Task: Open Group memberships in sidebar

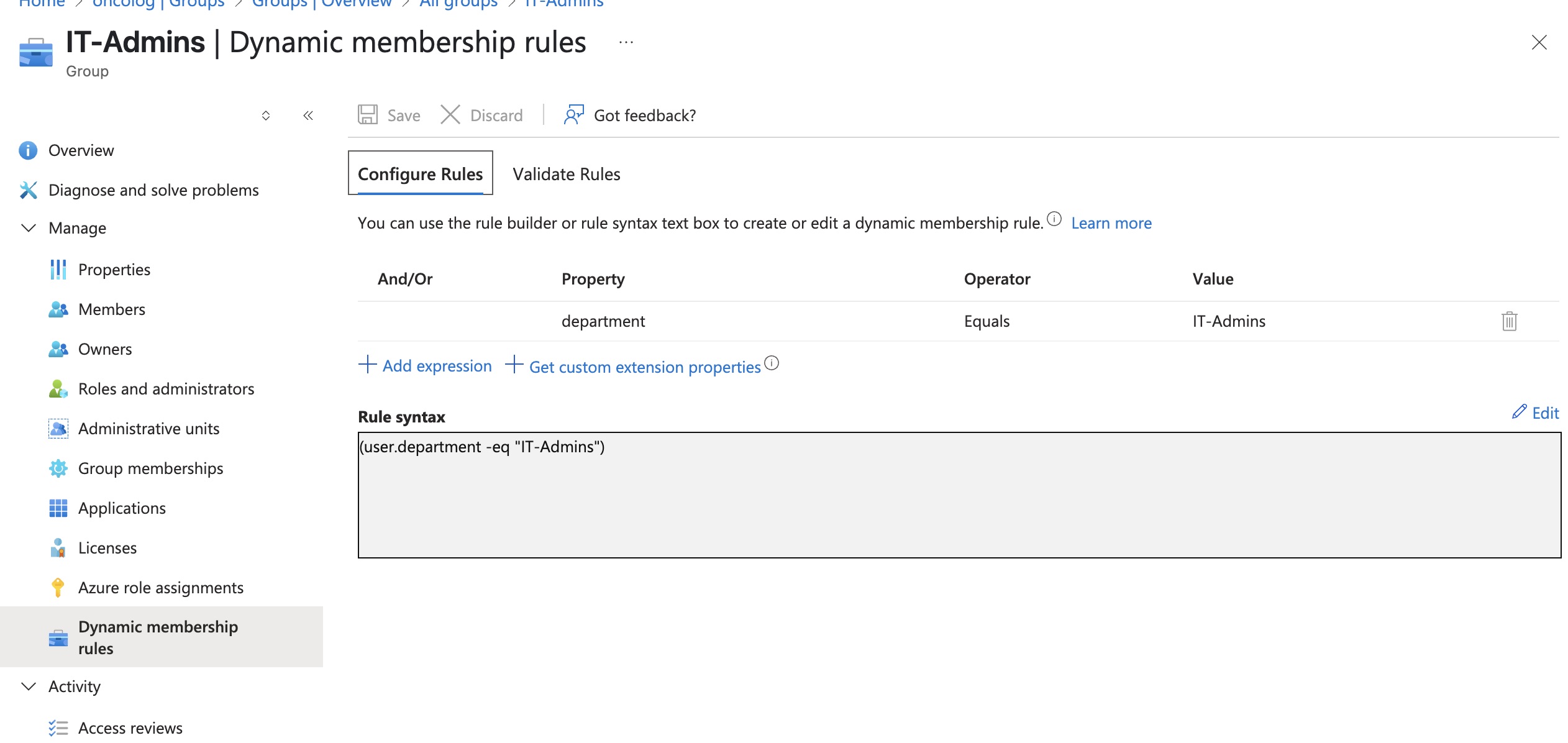Action: (x=150, y=468)
